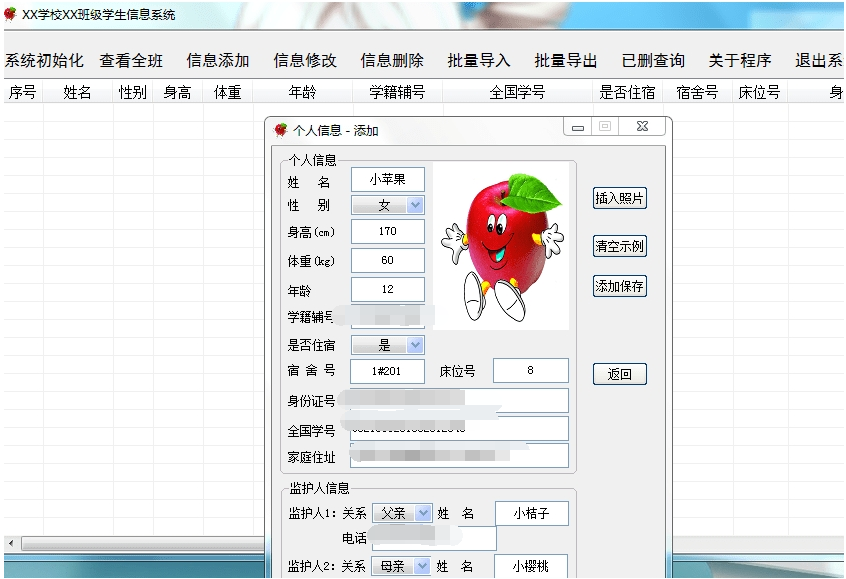Open the 信息修改 menu item

(303, 59)
